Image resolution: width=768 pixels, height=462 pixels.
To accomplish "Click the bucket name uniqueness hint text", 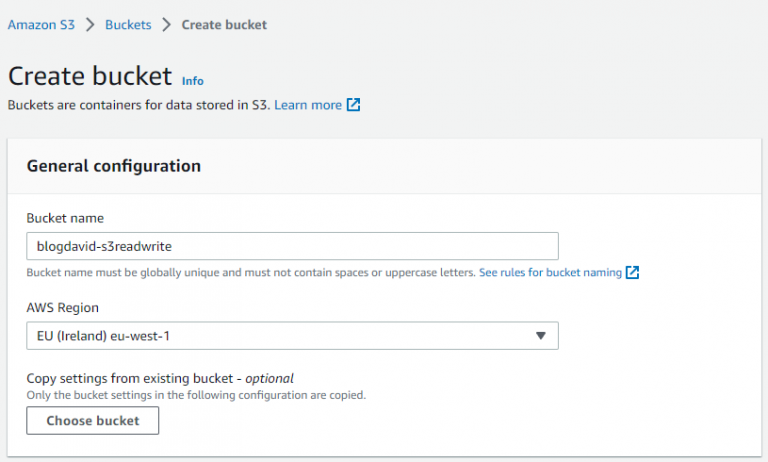I will click(x=250, y=273).
